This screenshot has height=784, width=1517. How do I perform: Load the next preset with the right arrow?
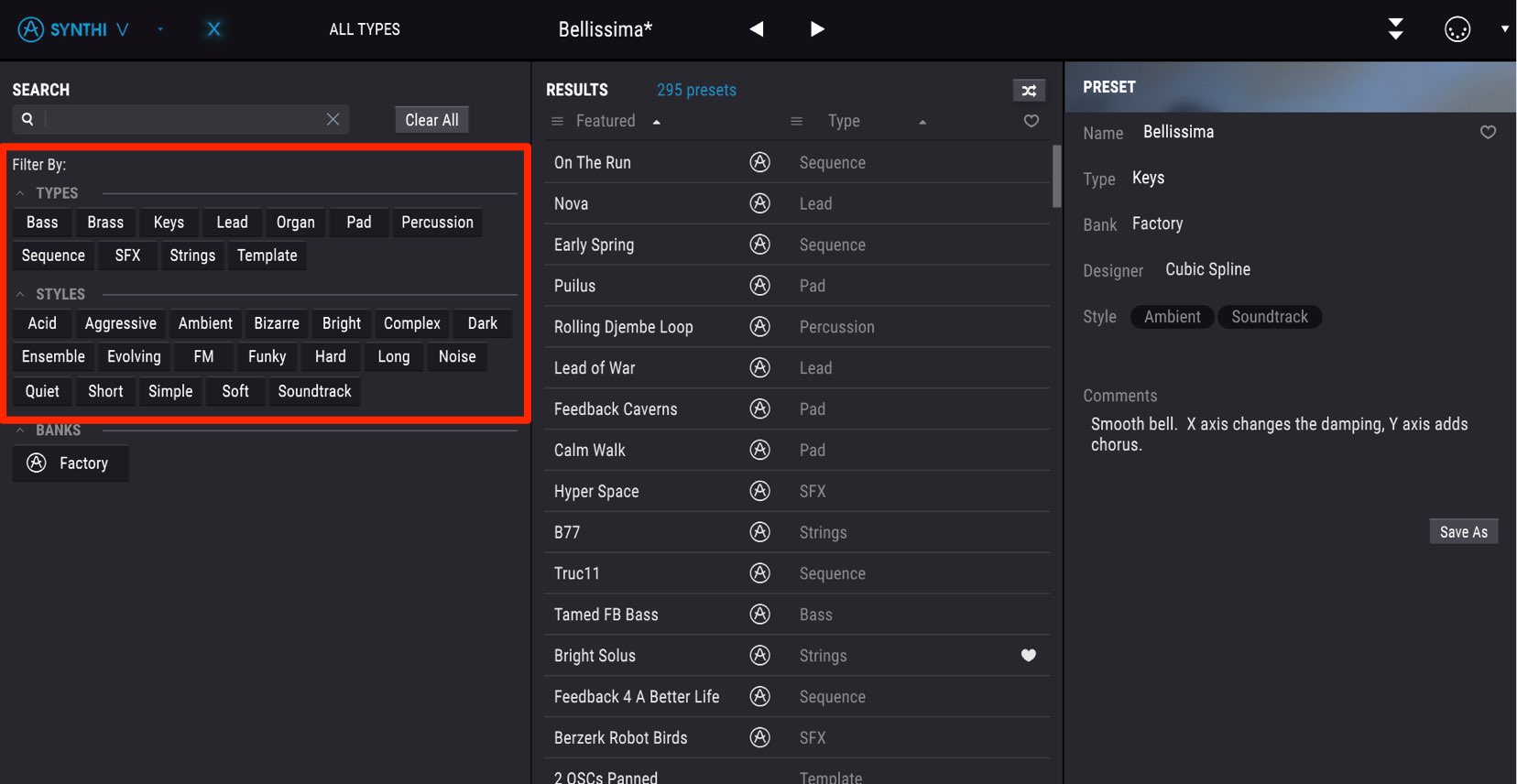(x=817, y=29)
